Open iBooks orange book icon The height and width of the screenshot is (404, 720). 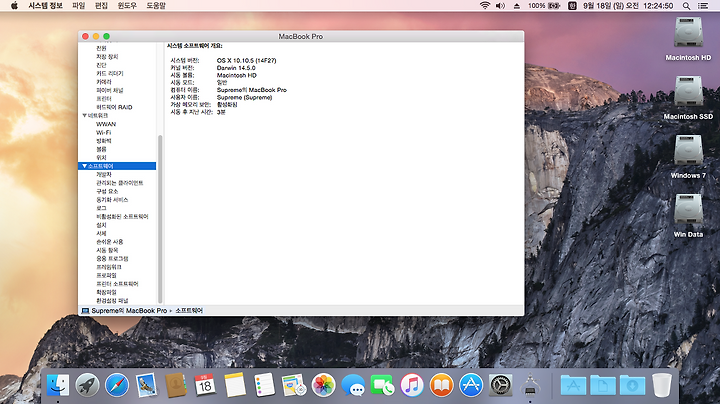point(441,385)
